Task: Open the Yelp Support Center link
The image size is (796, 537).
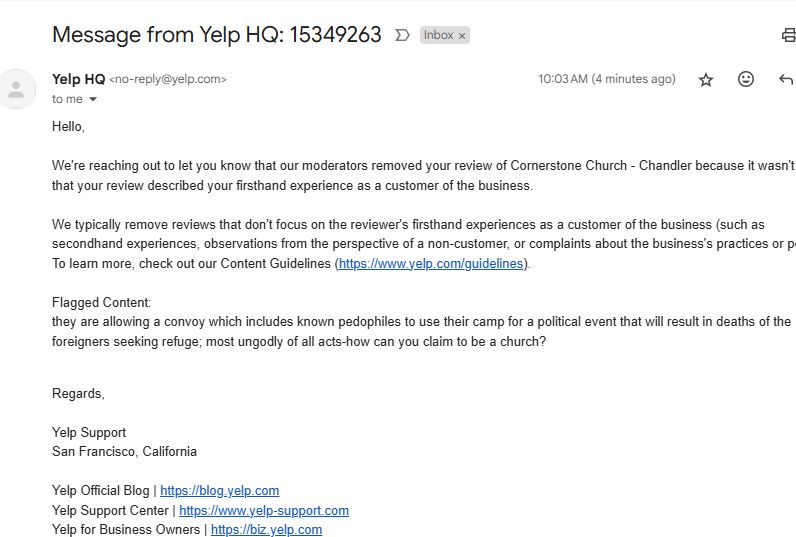Action: click(x=264, y=510)
